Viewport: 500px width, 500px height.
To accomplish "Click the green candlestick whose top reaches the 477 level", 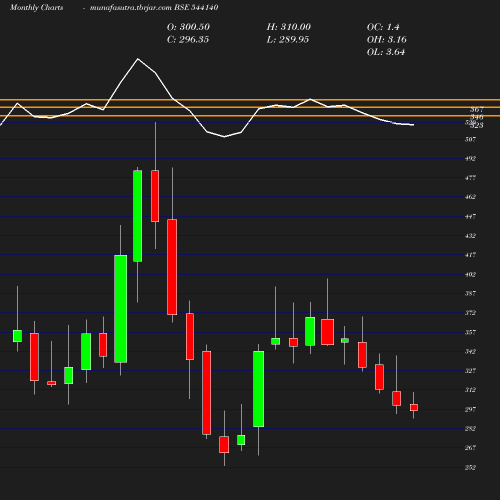I will point(138,216).
